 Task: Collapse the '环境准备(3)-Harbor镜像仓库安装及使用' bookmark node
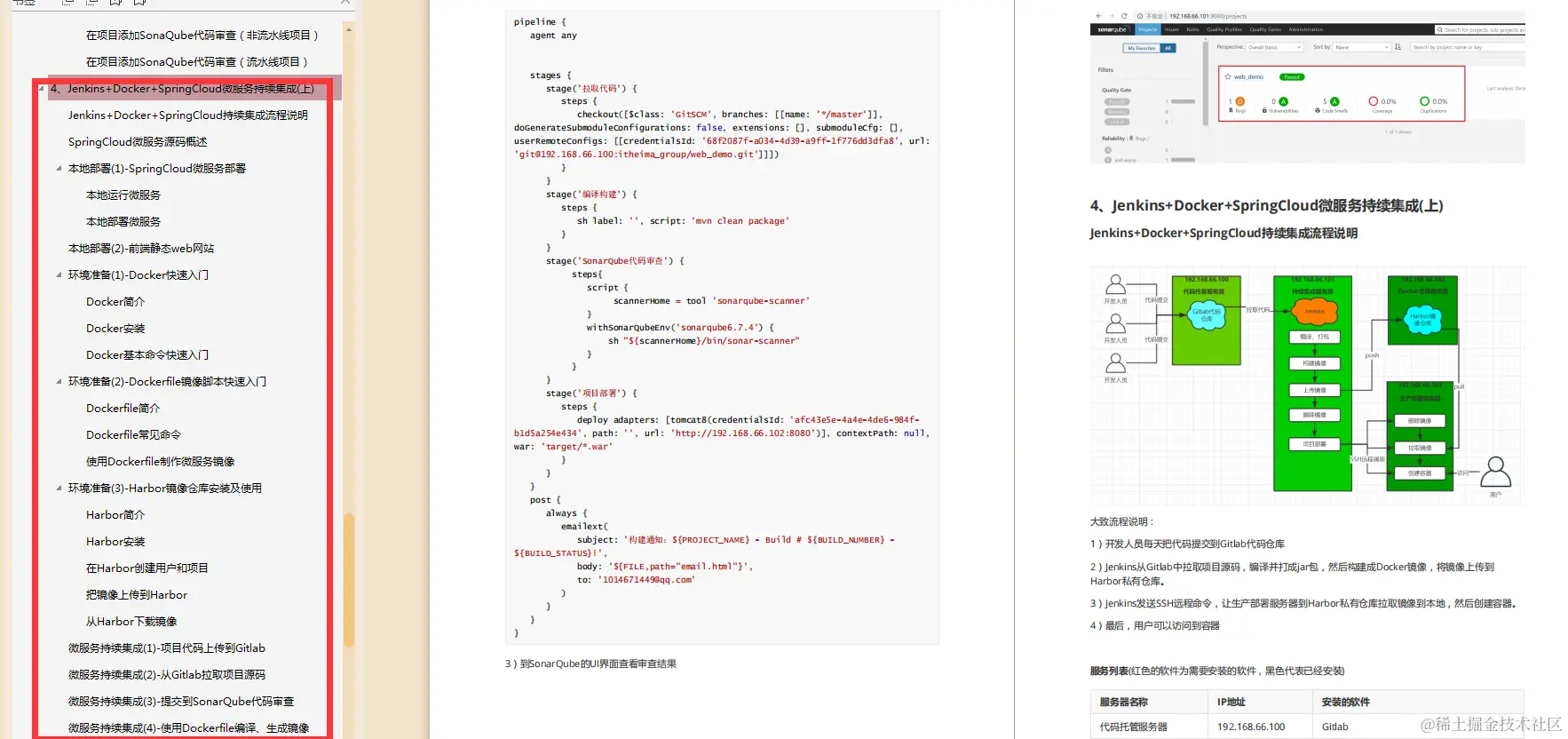pos(59,489)
